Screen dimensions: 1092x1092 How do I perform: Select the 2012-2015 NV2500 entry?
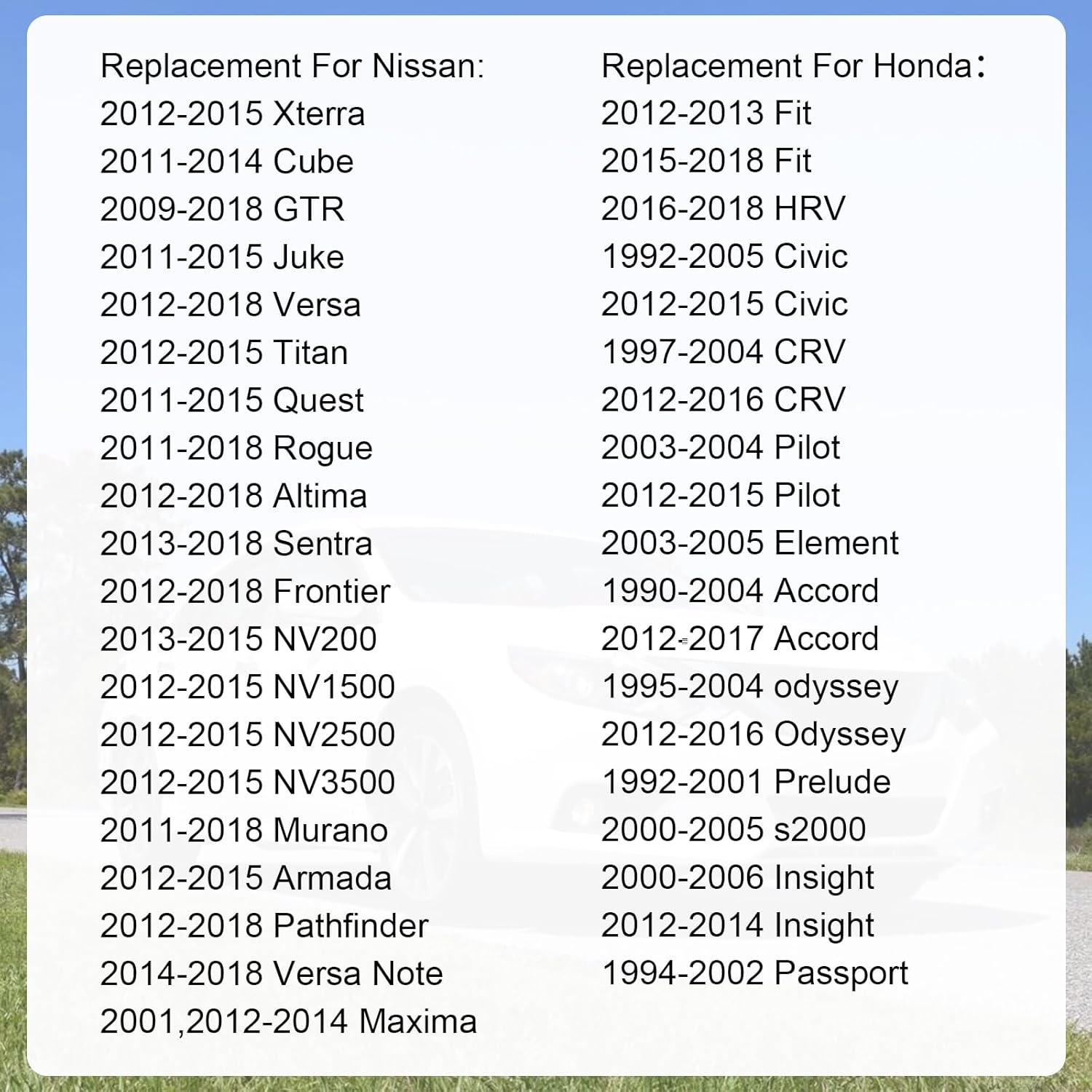click(248, 735)
